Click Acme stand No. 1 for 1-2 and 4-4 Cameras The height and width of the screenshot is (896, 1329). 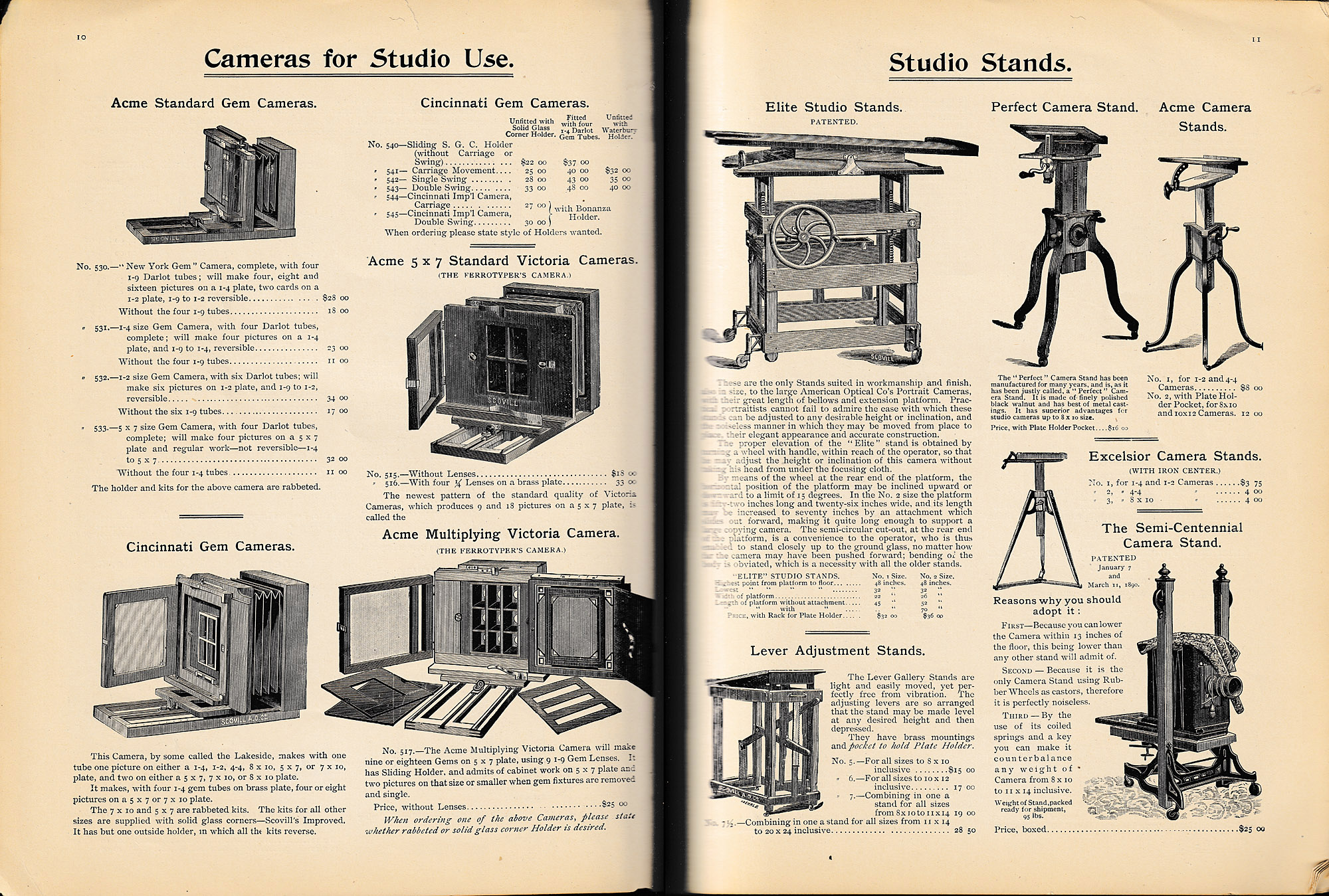pyautogui.click(x=1205, y=383)
